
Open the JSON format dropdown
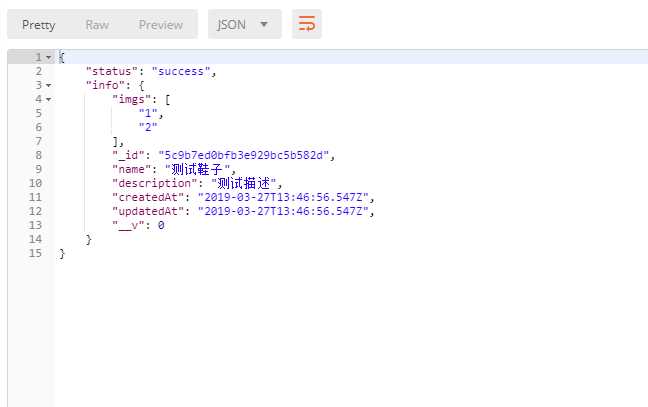(x=244, y=24)
